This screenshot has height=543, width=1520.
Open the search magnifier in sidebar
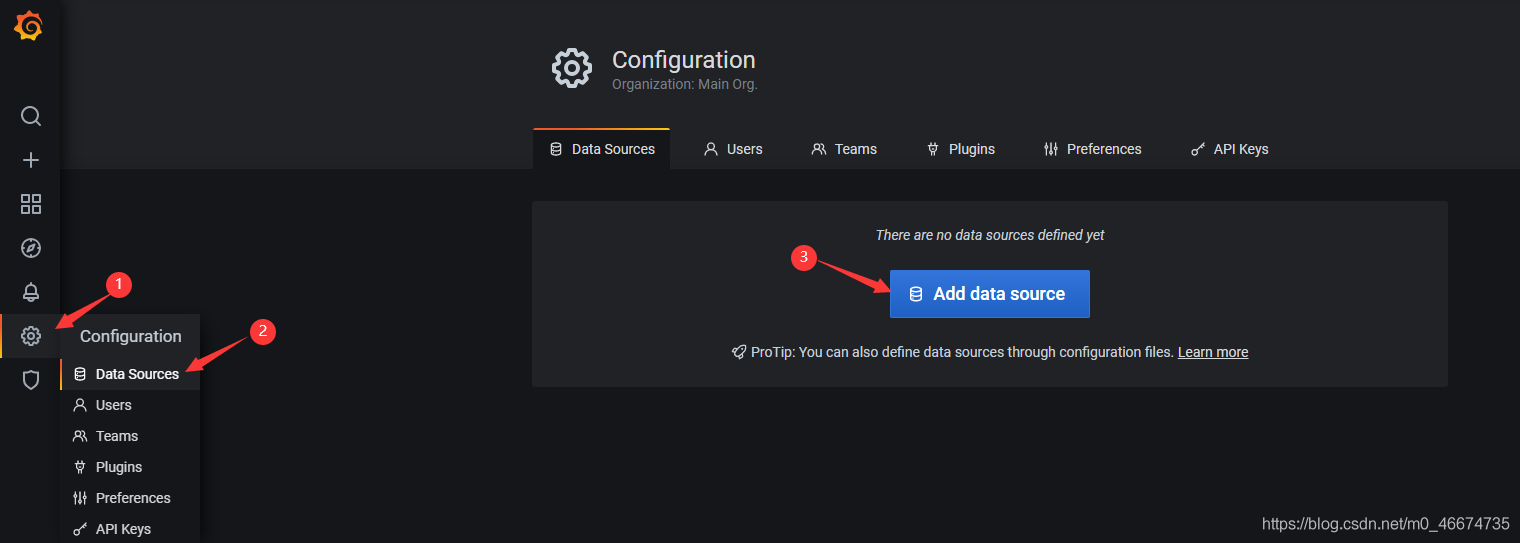tap(31, 116)
